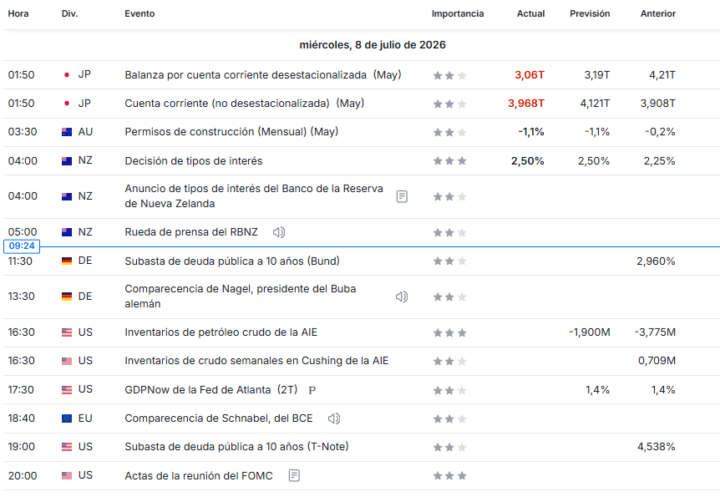The height and width of the screenshot is (497, 720).
Task: Click New Zealand flag in Decisión de tipos row
Action: point(67,161)
